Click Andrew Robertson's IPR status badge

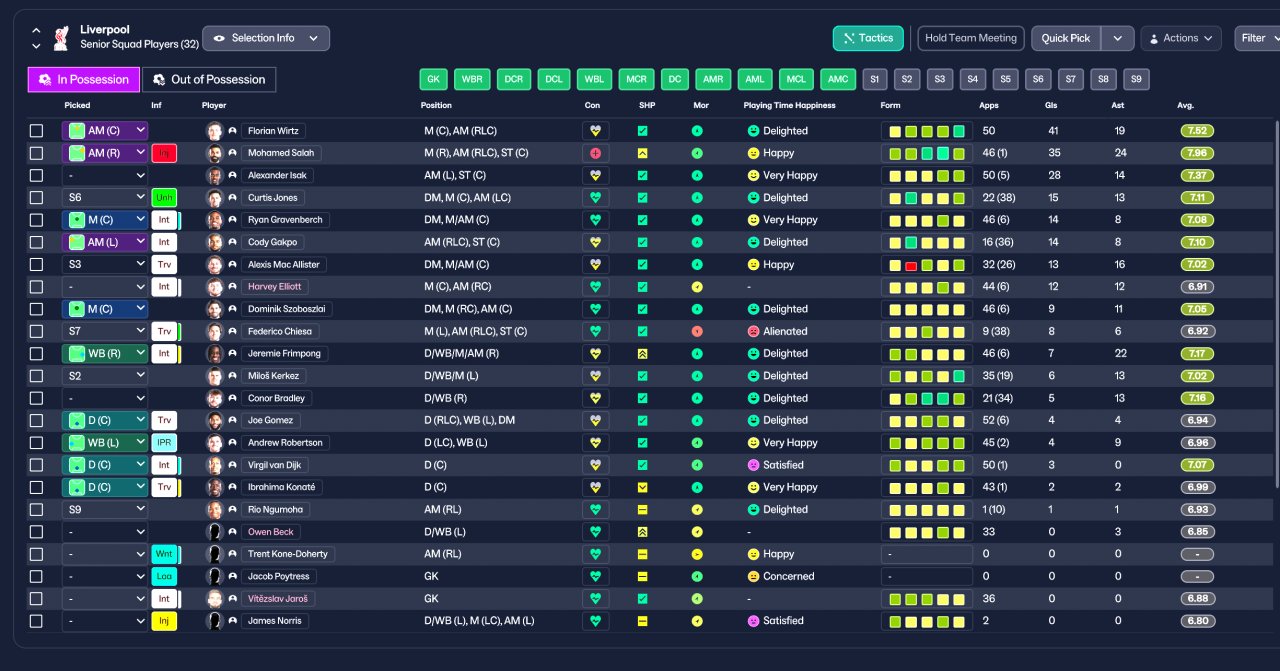(164, 443)
